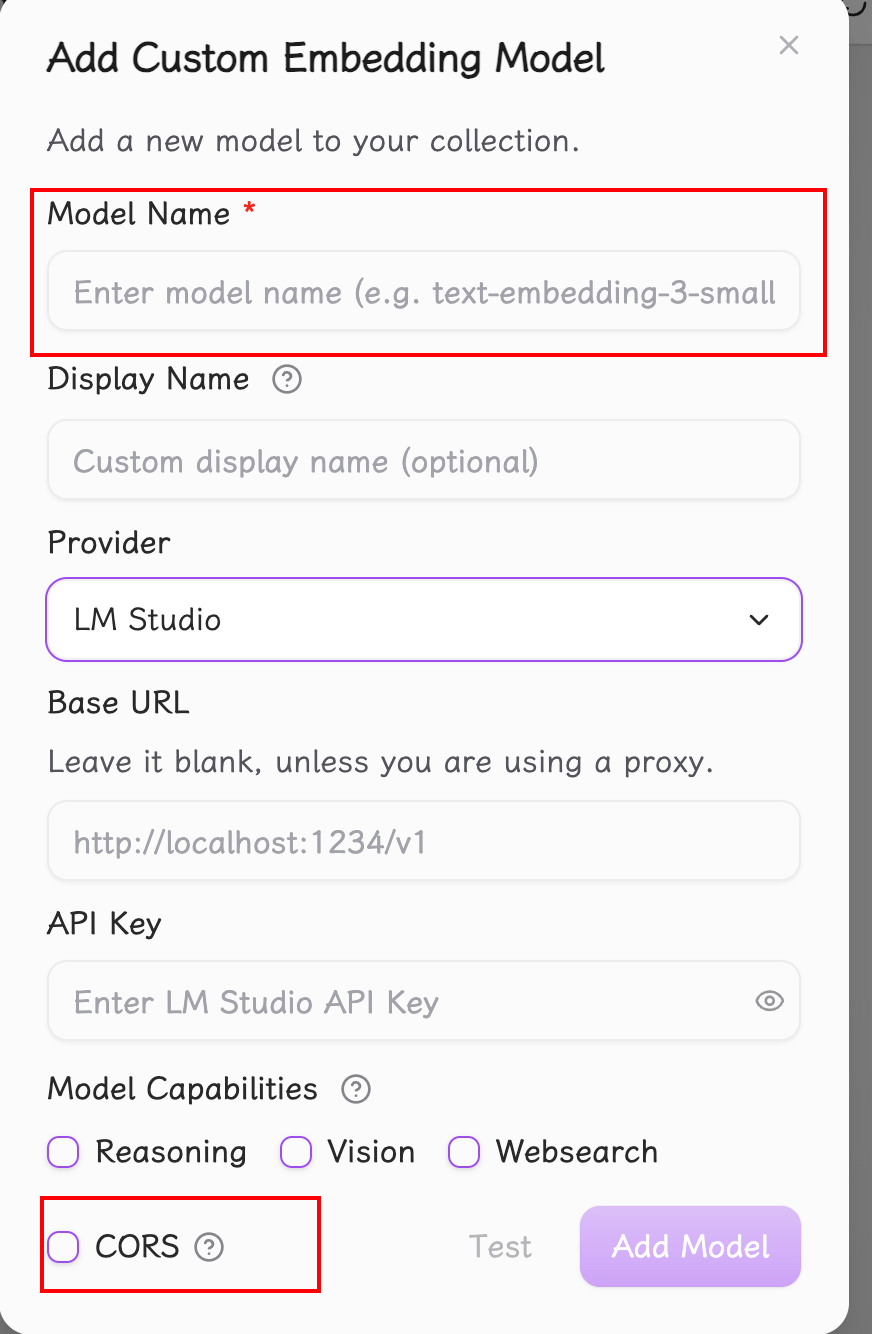872x1334 pixels.
Task: Click the API Key label text
Action: (x=104, y=924)
